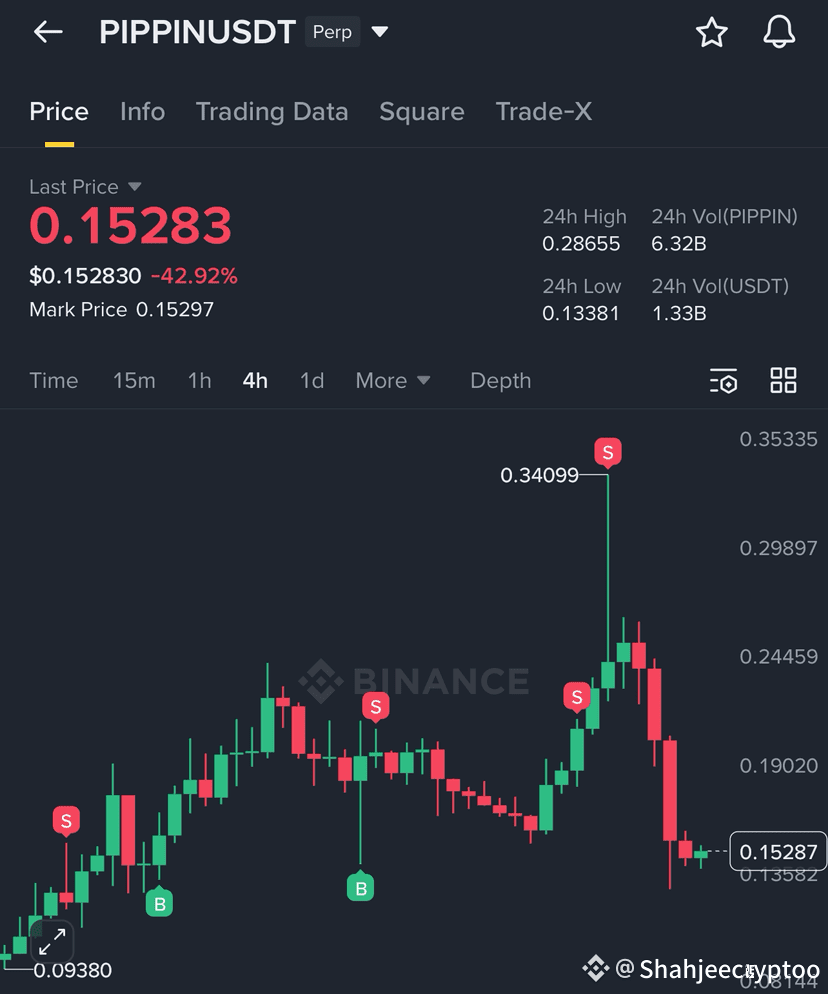Open price alerts via the bell icon
The image size is (828, 994).
779,32
